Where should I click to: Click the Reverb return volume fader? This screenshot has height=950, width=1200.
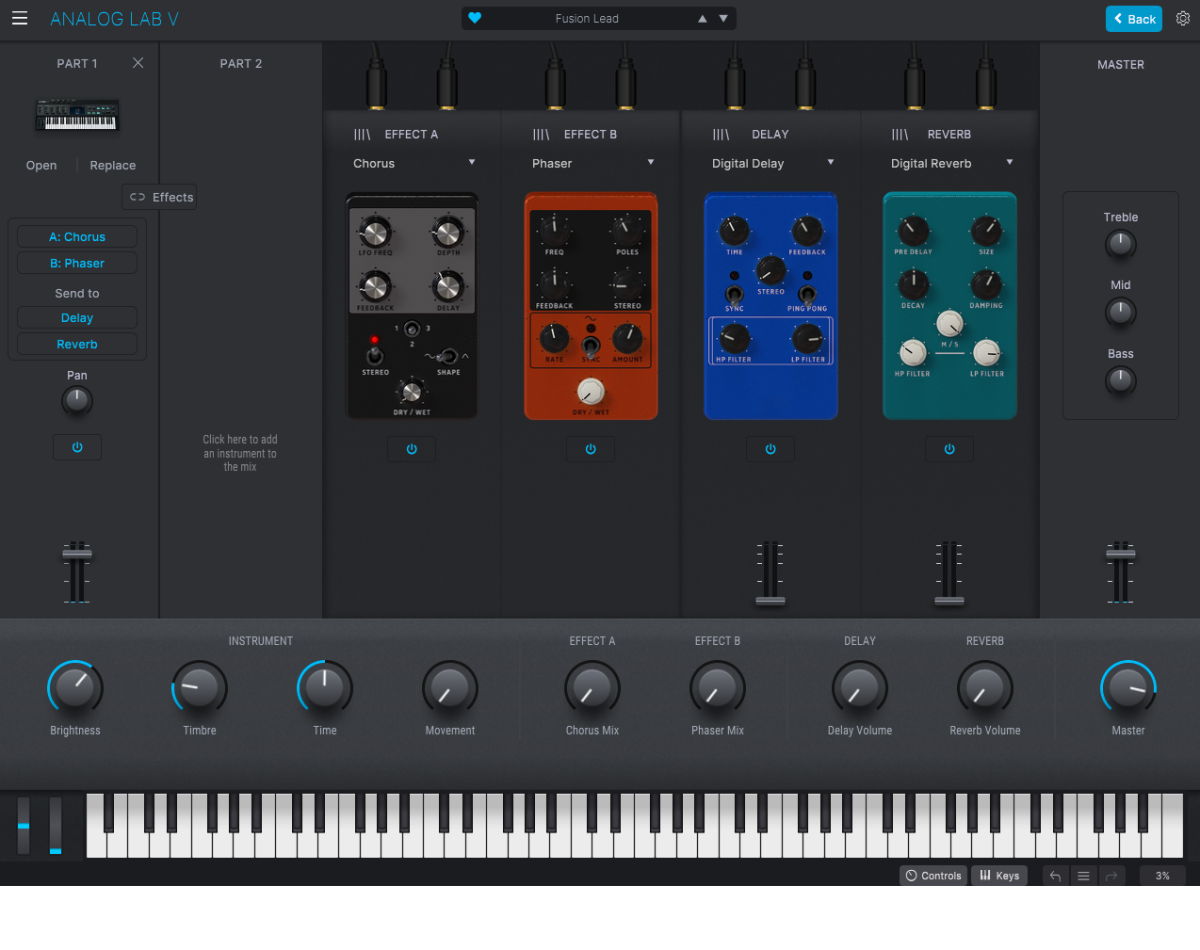[949, 600]
